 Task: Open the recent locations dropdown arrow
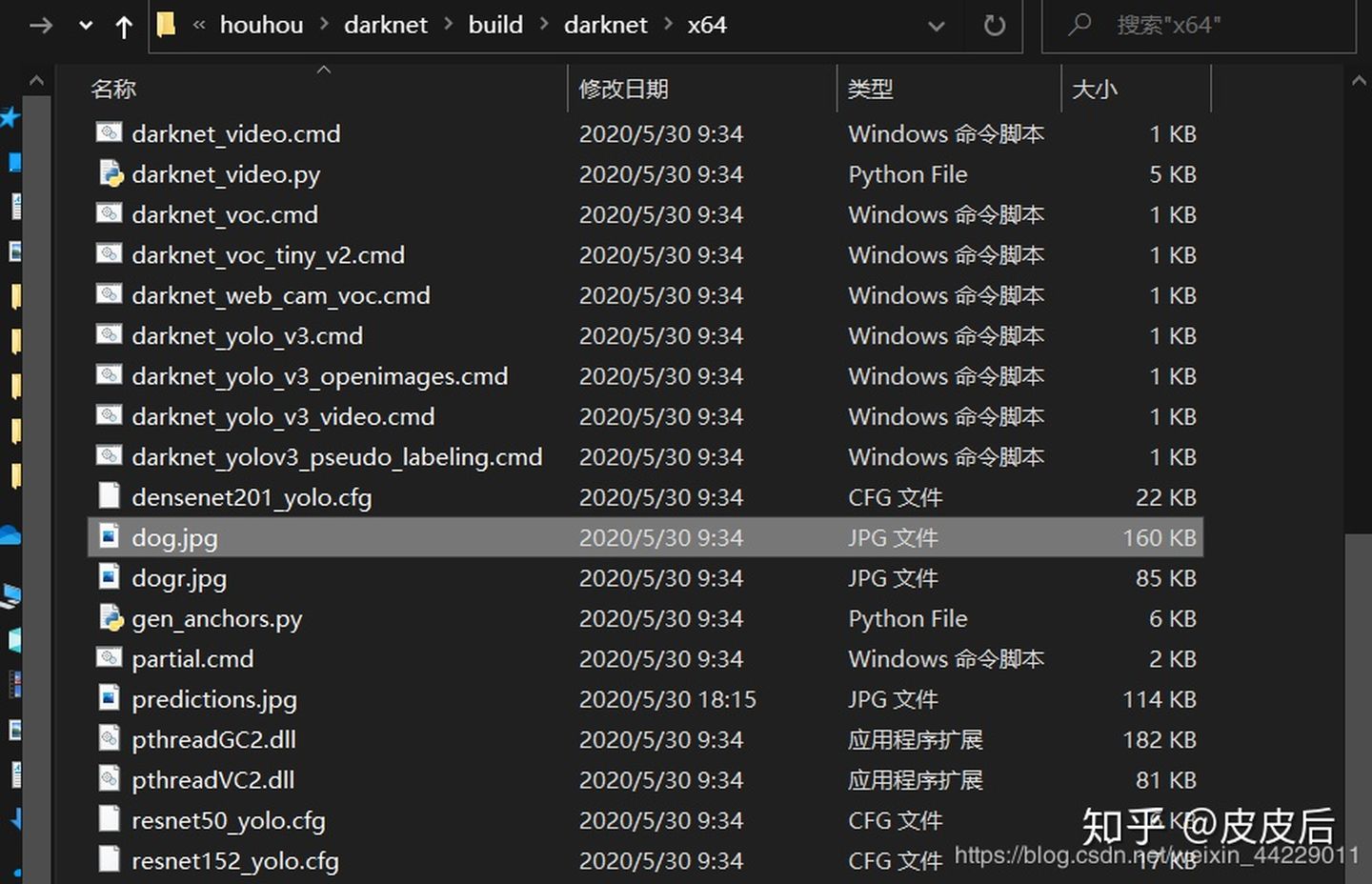[x=86, y=26]
